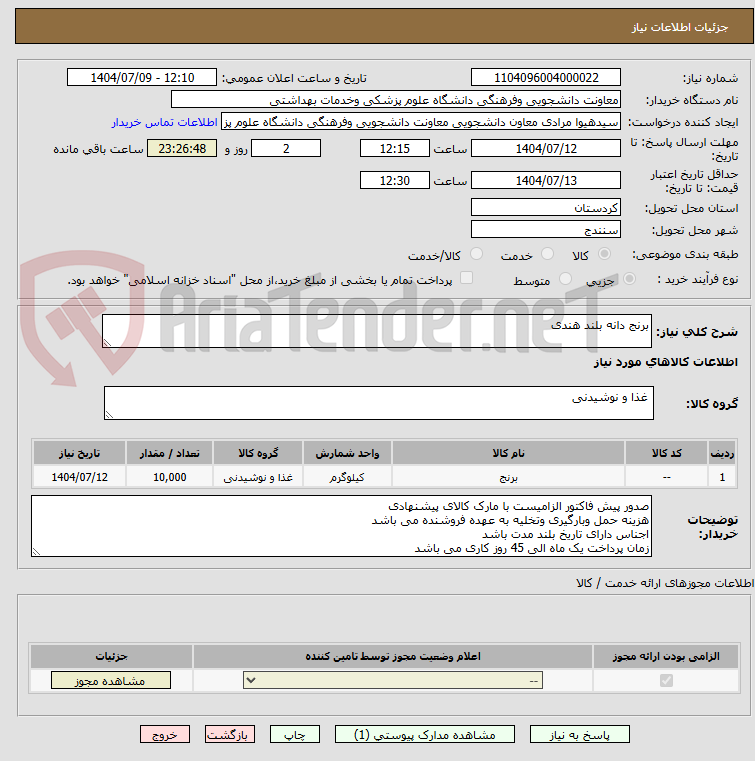Click the city field سنندج
The width and height of the screenshot is (755, 761).
pyautogui.click(x=546, y=230)
